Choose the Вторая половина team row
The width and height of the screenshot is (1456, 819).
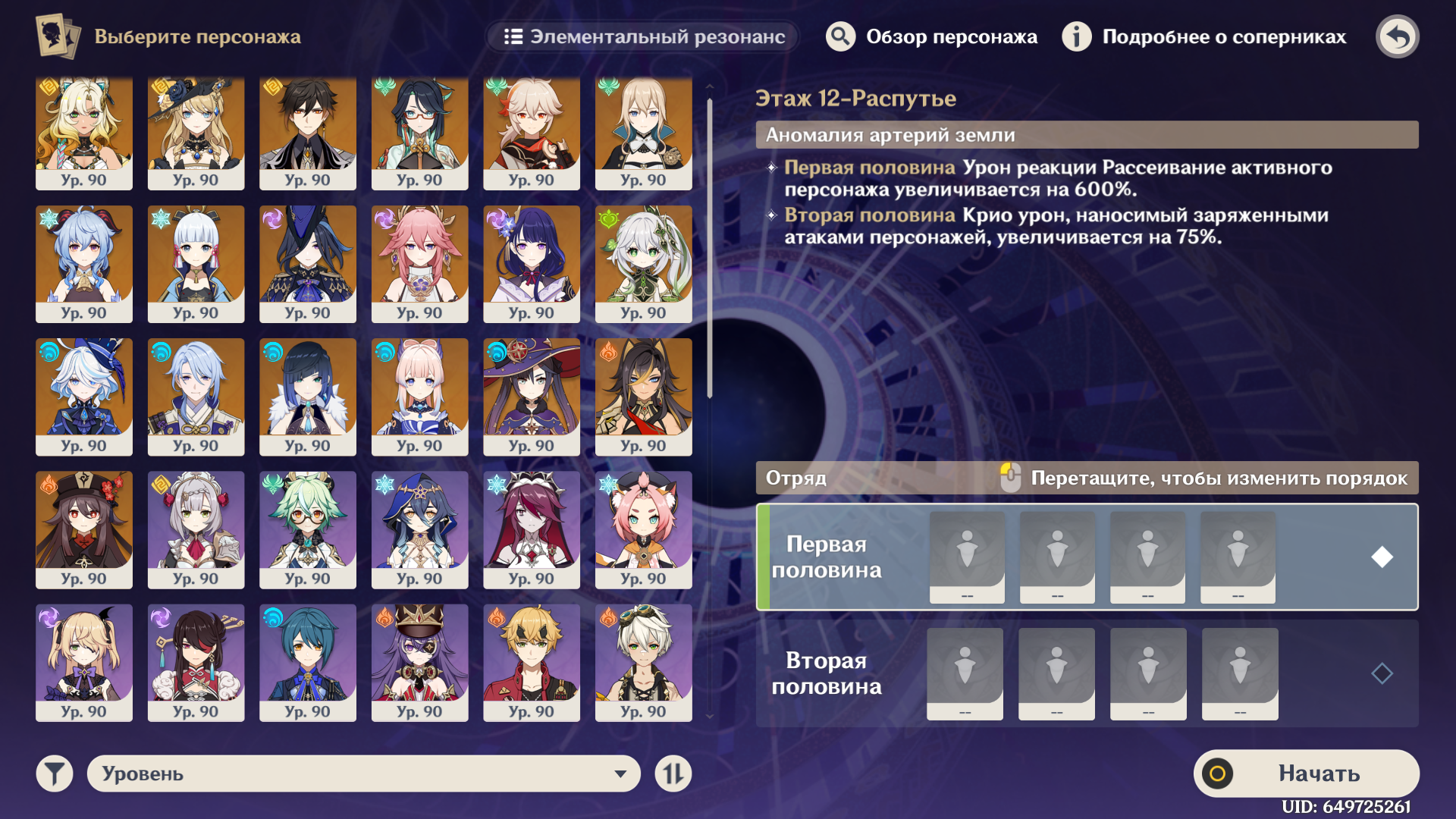tap(1087, 673)
